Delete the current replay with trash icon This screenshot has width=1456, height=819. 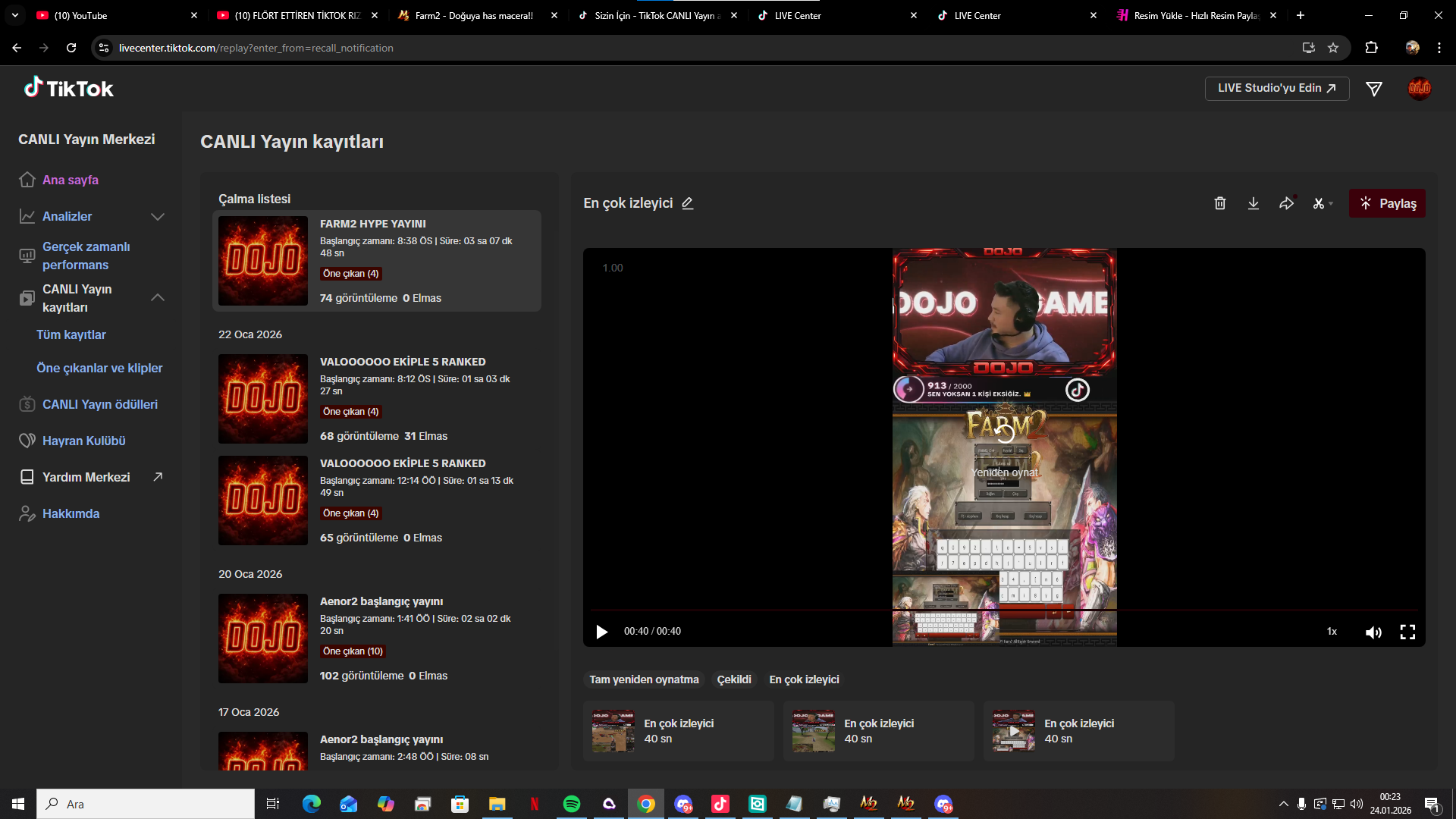coord(1220,203)
